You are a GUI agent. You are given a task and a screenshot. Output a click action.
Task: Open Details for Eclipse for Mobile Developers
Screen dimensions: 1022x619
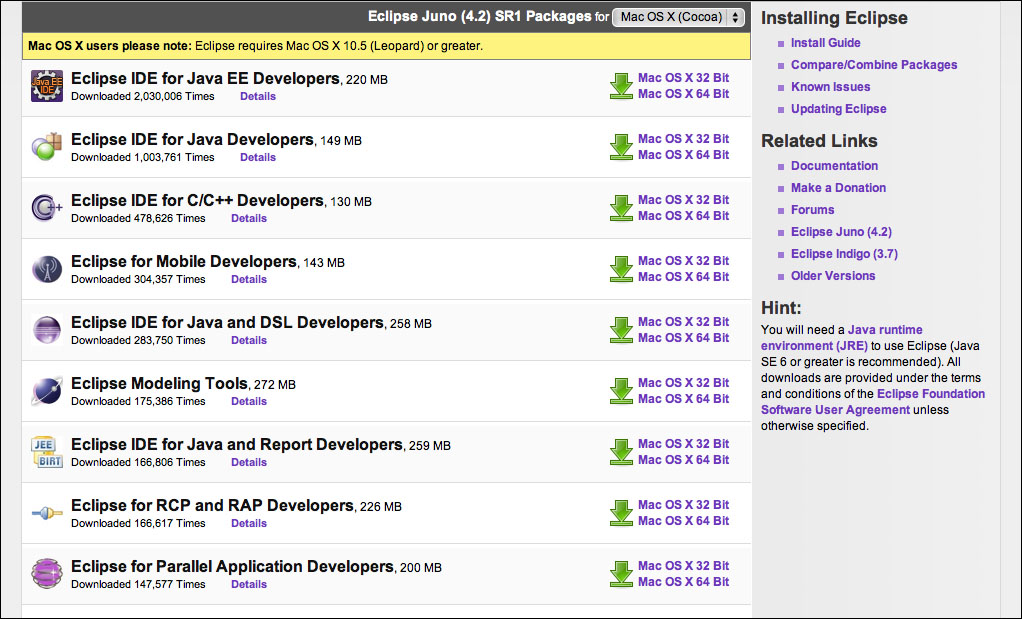point(249,279)
